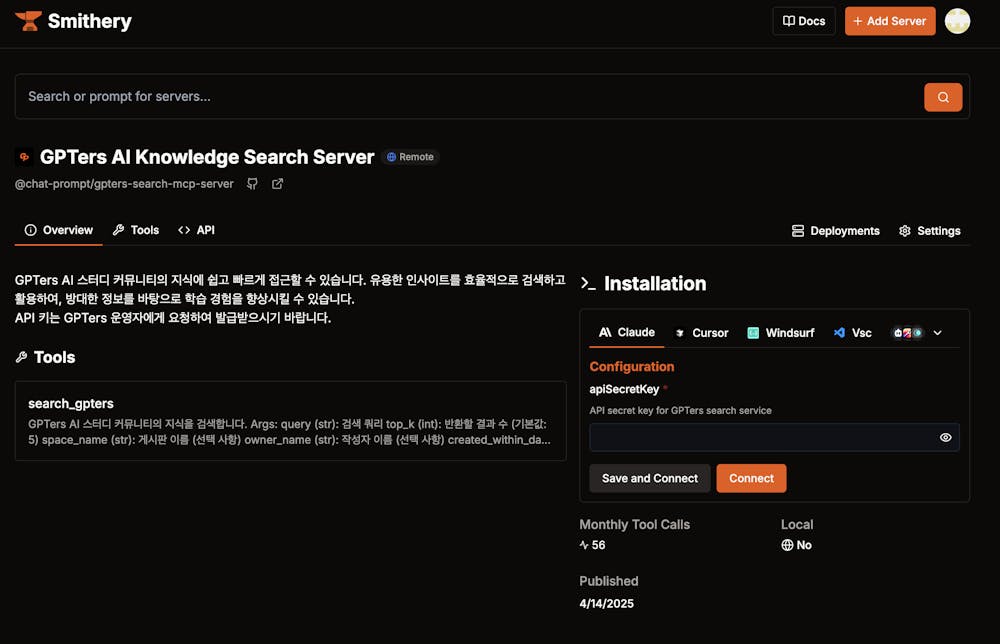Click the orange search magnifier button
This screenshot has width=1000, height=644.
(943, 97)
